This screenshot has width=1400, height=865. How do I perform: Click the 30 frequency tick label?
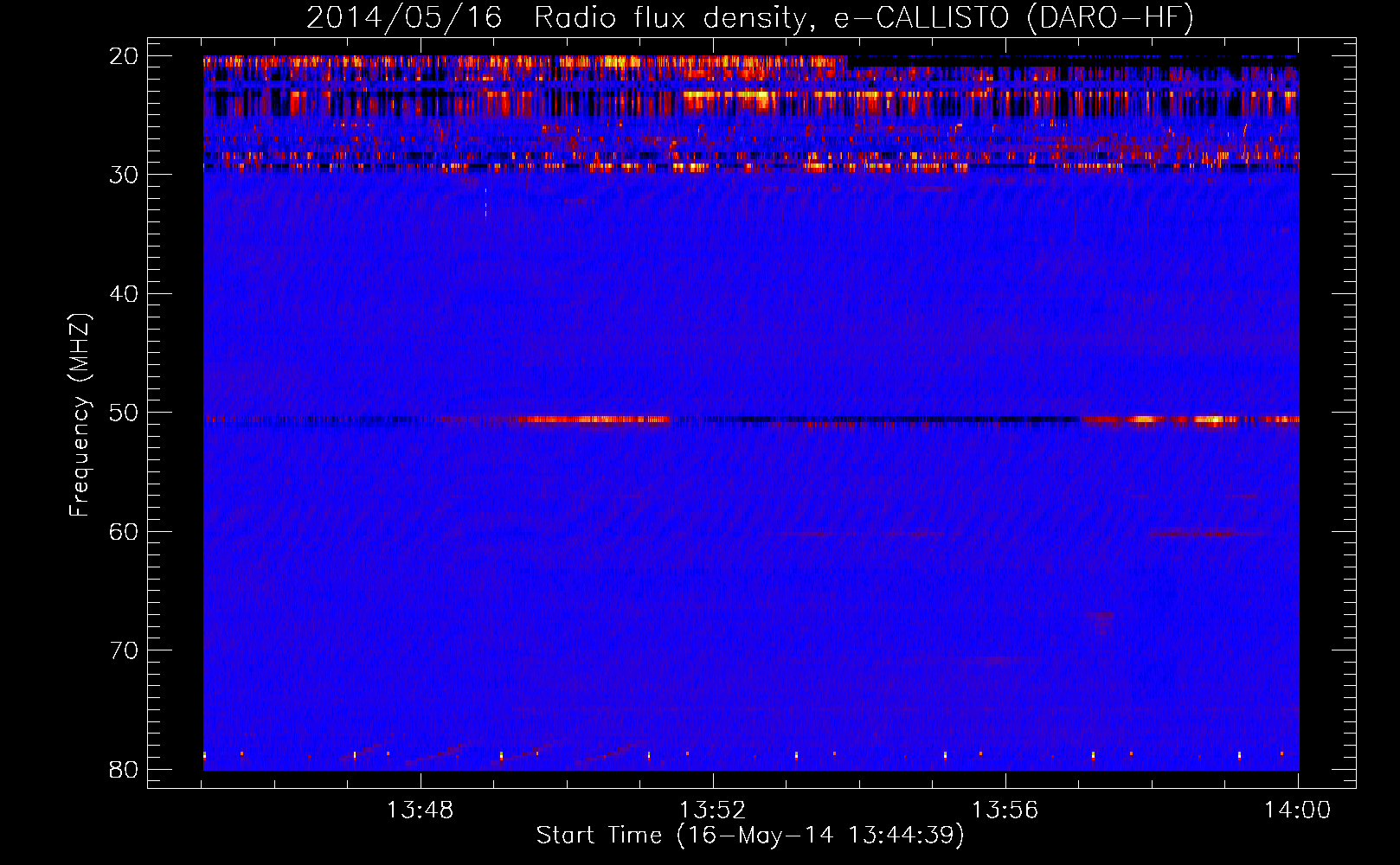click(124, 175)
